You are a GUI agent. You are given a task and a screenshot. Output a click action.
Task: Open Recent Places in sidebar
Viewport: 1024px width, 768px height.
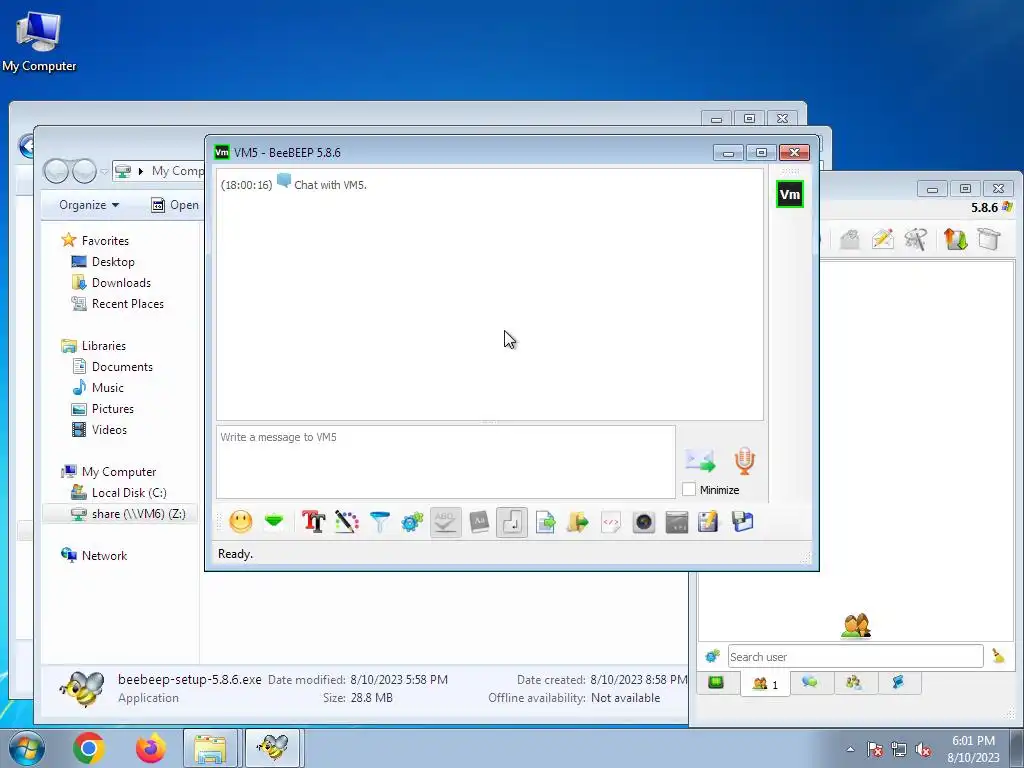[127, 304]
